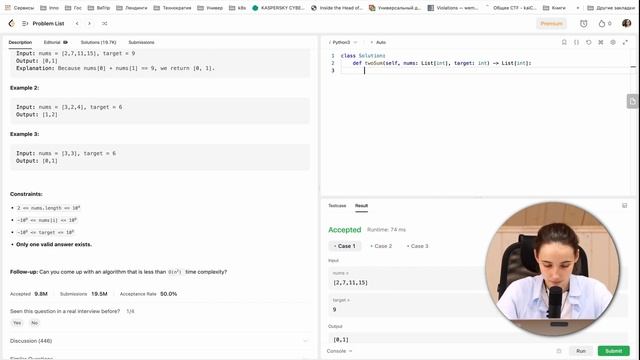This screenshot has height=360, width=640.
Task: Select Case 2 result
Action: click(x=381, y=246)
